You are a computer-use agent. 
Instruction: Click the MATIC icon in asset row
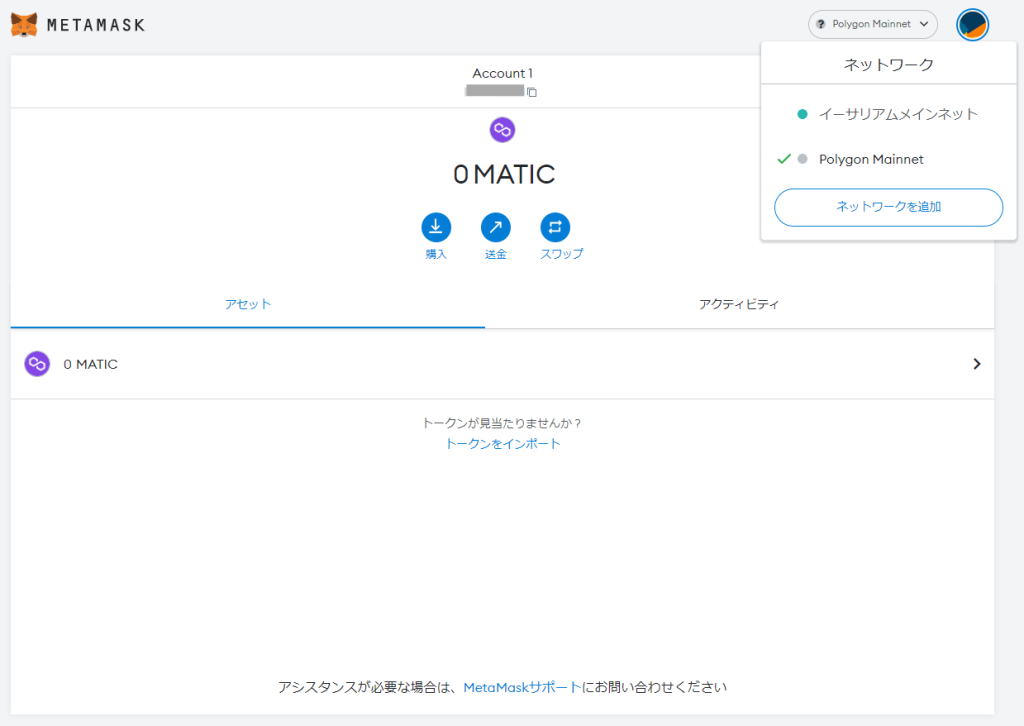[37, 364]
